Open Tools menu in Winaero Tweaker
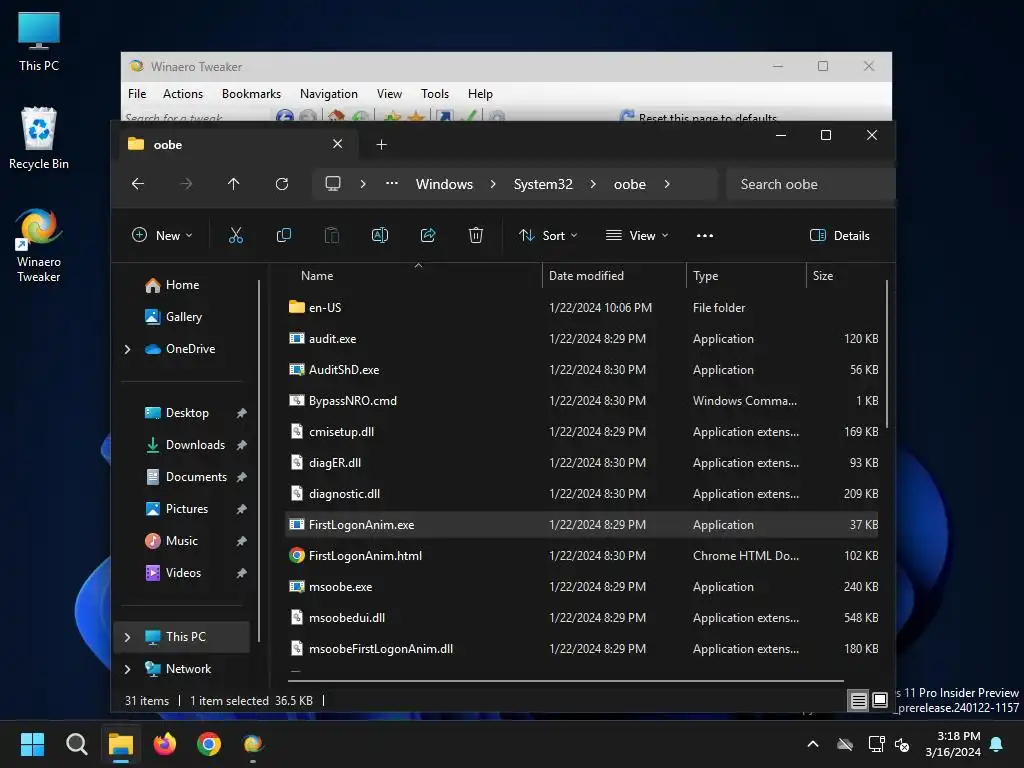1024x768 pixels. (x=435, y=94)
